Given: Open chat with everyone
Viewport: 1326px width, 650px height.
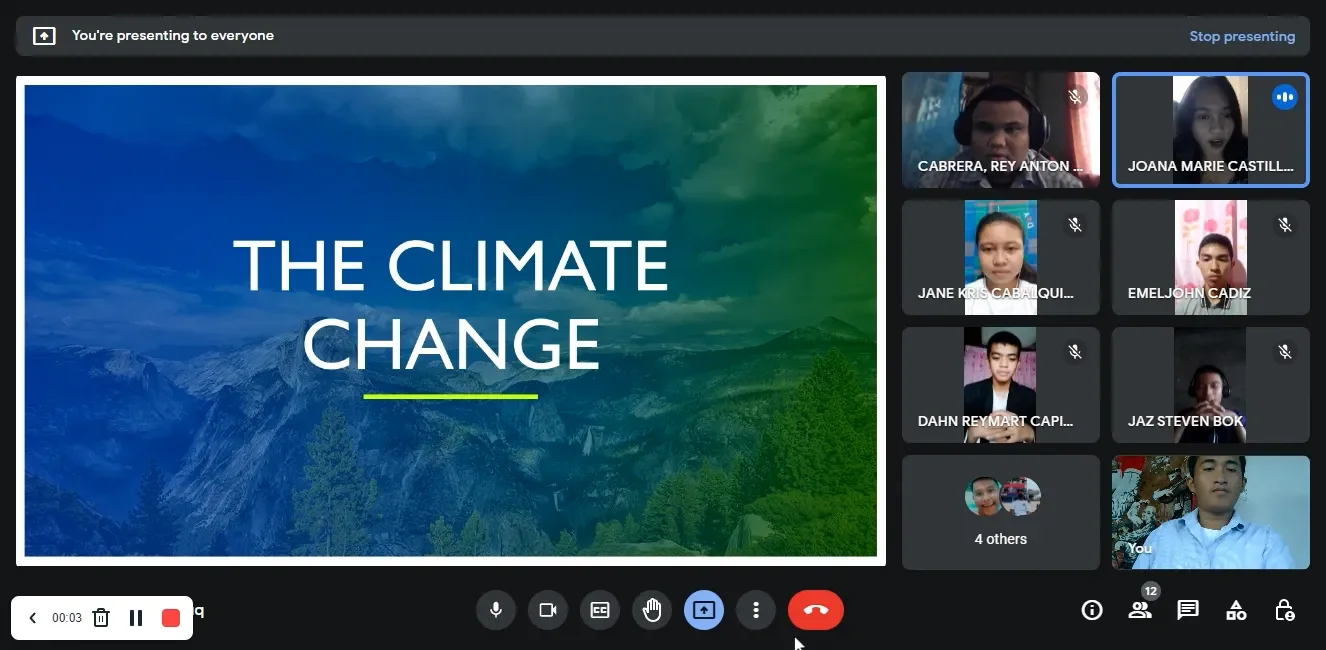Looking at the screenshot, I should pyautogui.click(x=1188, y=610).
